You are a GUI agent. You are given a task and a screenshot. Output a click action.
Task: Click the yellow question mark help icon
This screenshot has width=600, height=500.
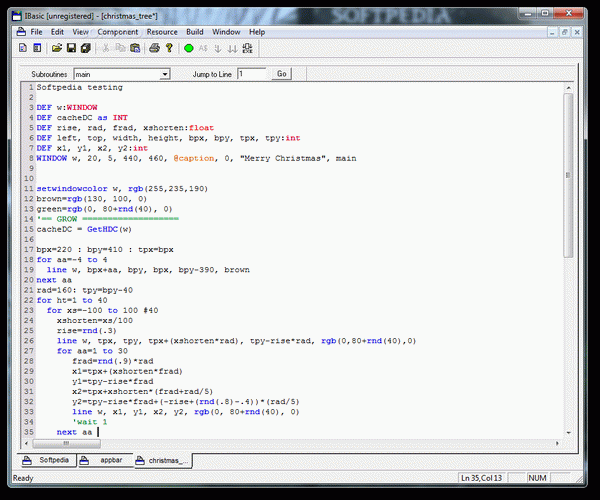pyautogui.click(x=169, y=48)
